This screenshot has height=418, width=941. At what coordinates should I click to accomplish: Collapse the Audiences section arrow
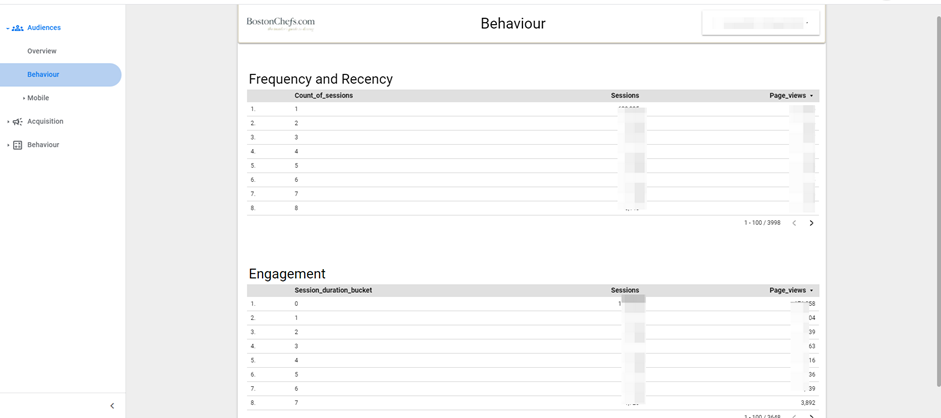(8, 28)
